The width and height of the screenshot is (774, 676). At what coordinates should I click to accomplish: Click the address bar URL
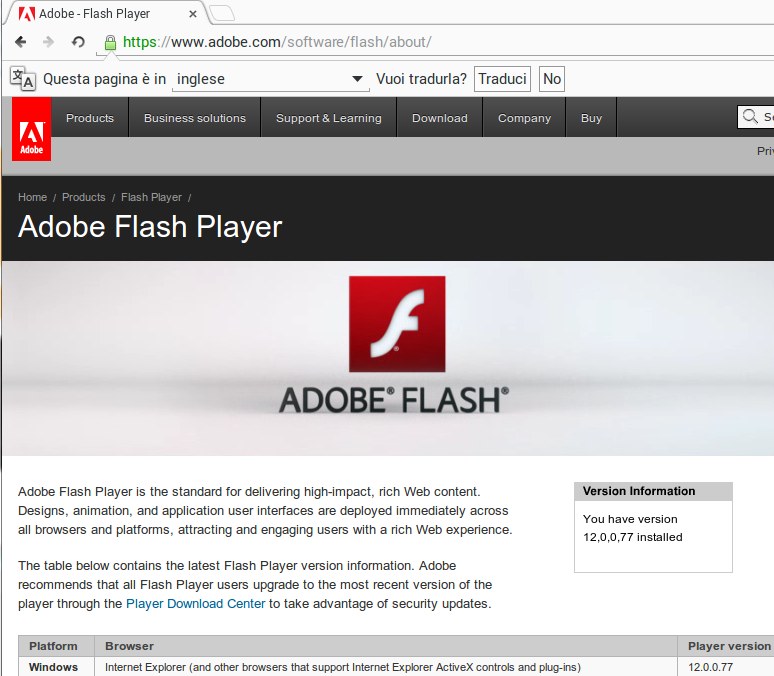click(x=277, y=42)
